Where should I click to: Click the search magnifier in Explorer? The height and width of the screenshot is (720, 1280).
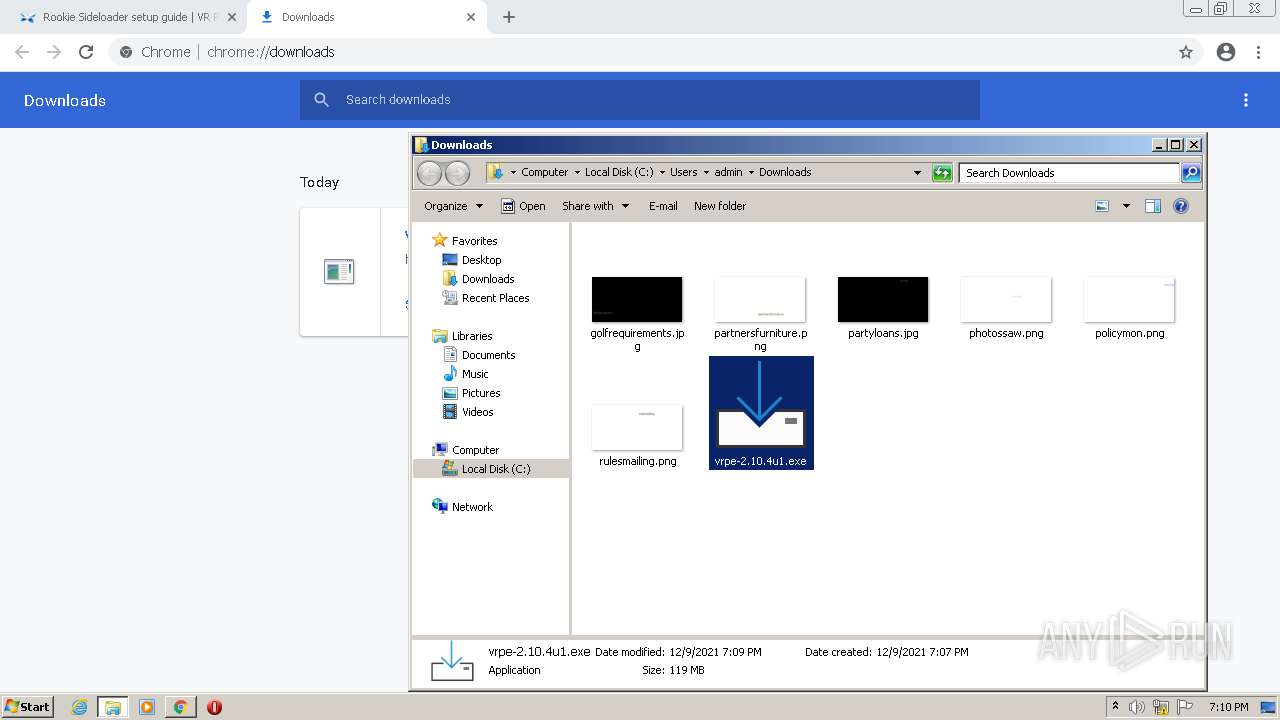pos(1191,173)
